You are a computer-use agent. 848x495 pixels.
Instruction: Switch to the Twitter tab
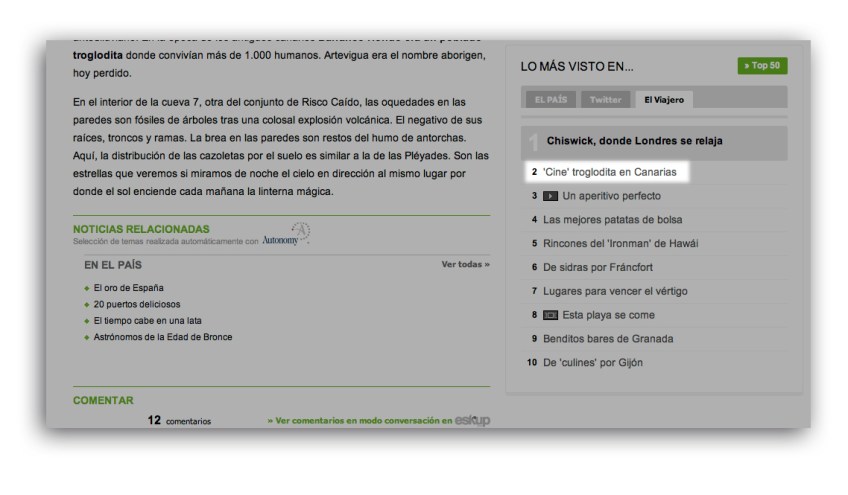tap(605, 100)
